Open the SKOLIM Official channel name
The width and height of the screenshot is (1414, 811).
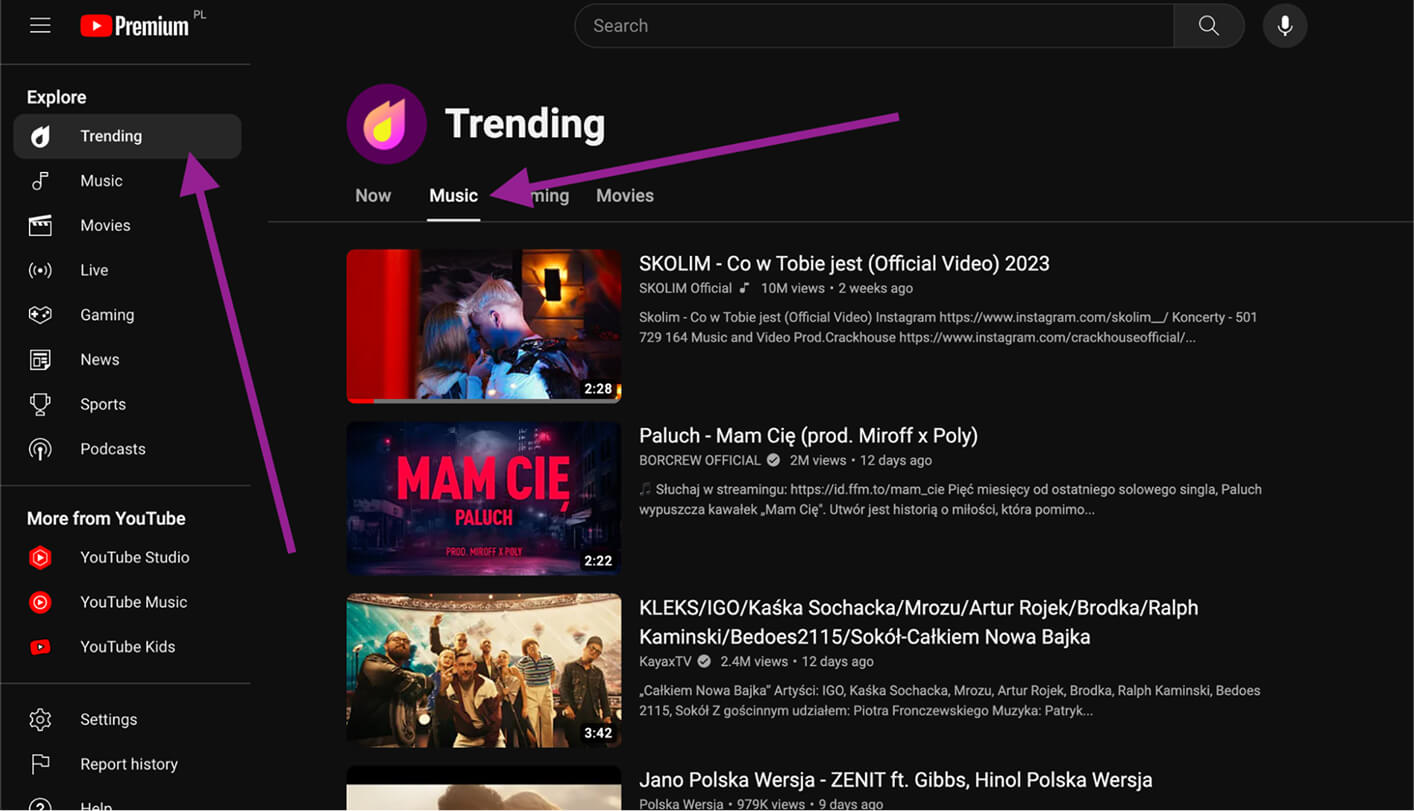click(685, 288)
